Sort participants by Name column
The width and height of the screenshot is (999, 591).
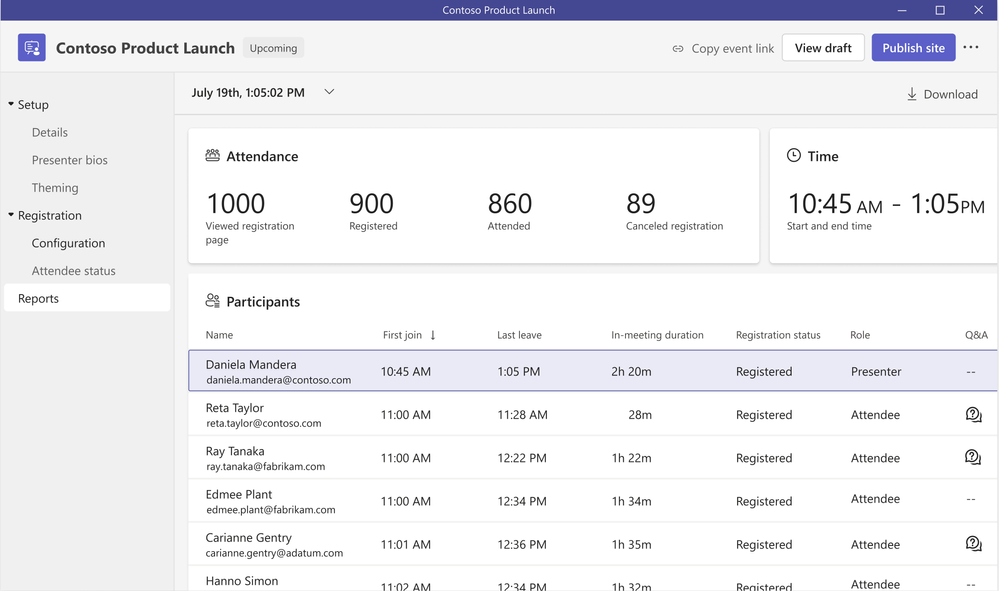219,335
